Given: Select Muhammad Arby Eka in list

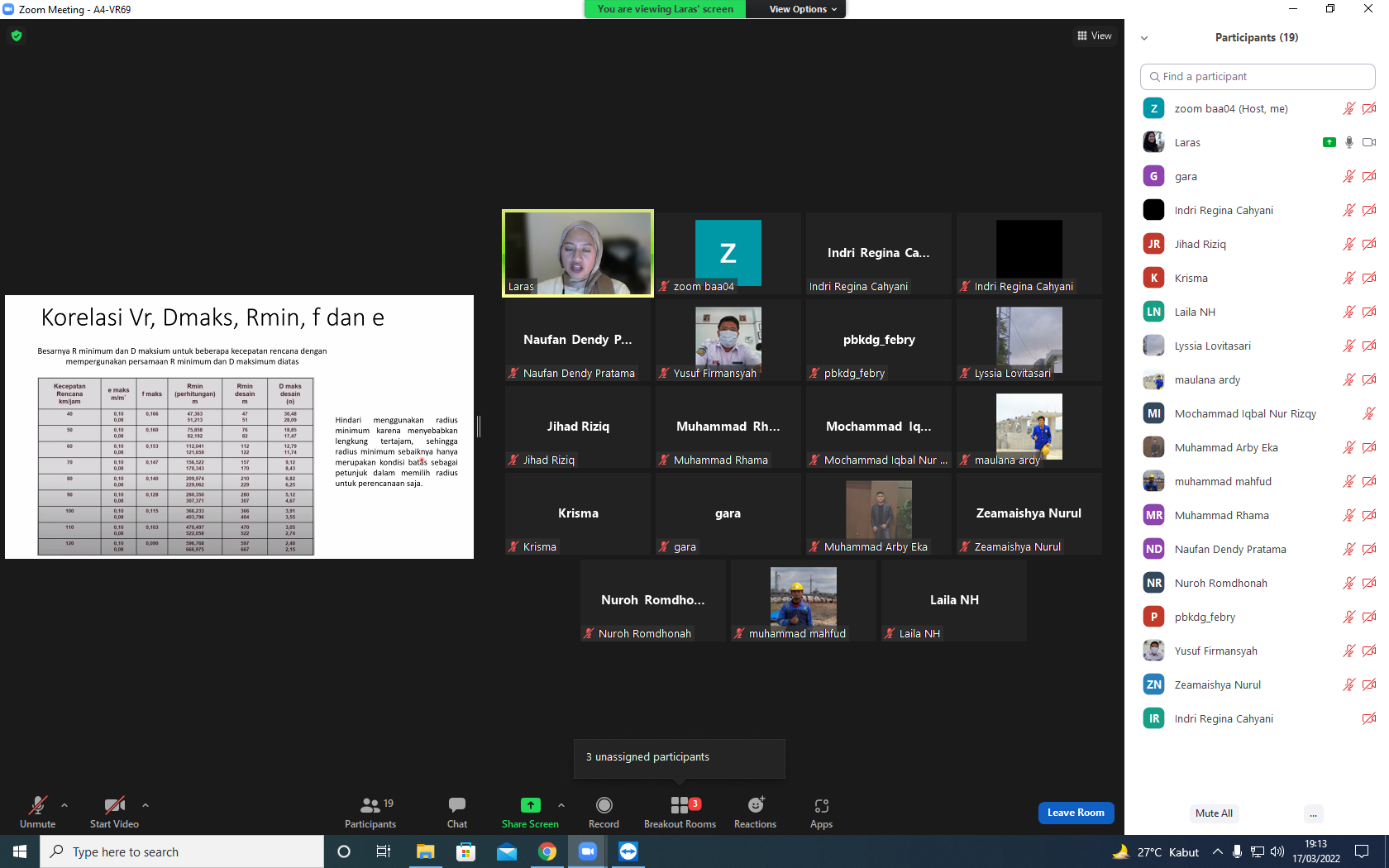Looking at the screenshot, I should (1258, 447).
